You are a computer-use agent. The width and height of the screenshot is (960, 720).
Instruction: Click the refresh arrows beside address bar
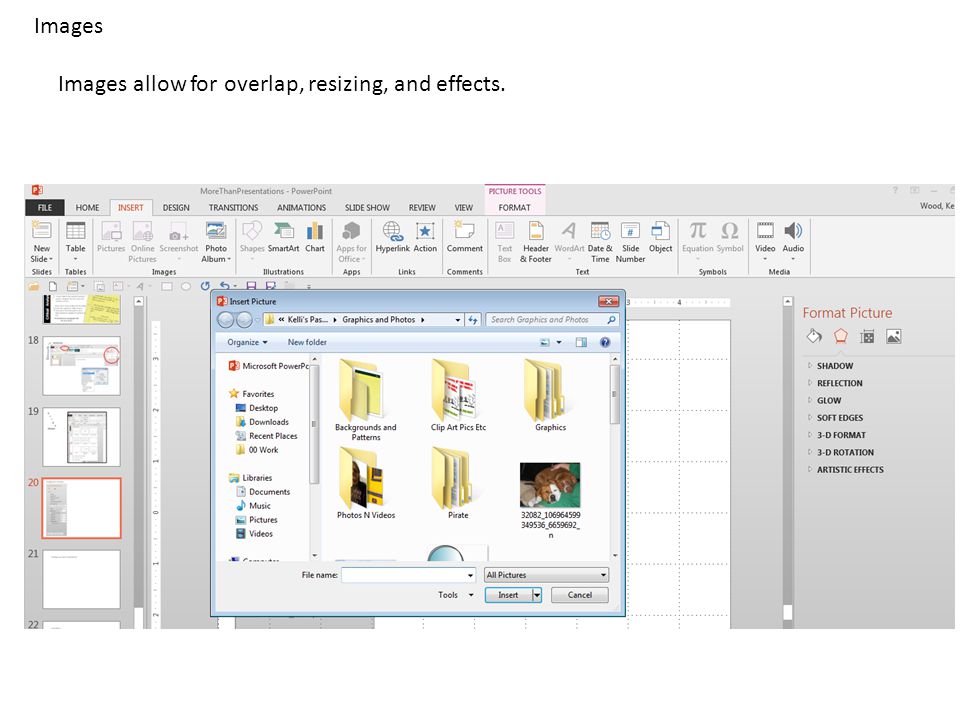pyautogui.click(x=473, y=320)
